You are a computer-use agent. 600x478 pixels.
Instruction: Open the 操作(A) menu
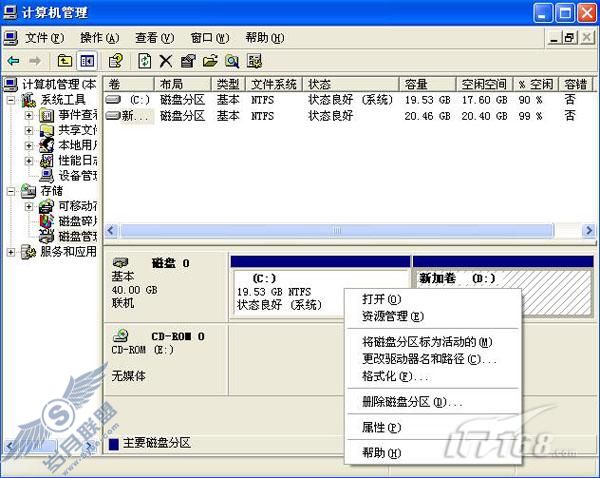[x=100, y=38]
